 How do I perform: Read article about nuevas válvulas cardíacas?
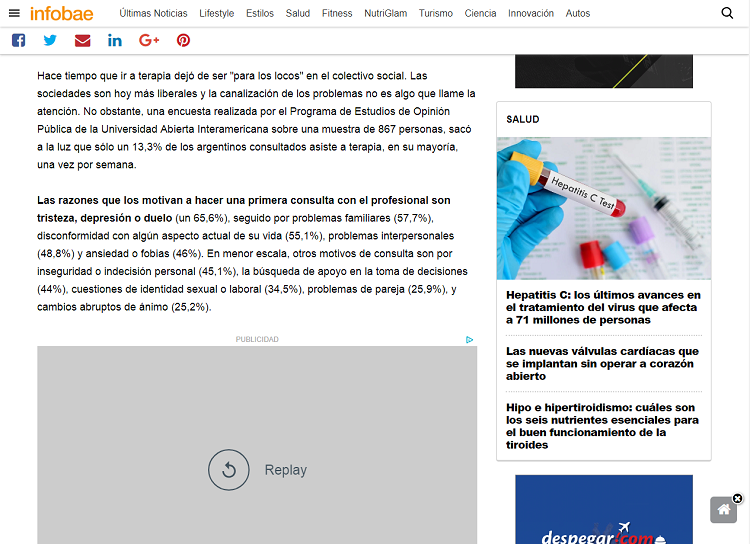coord(603,363)
